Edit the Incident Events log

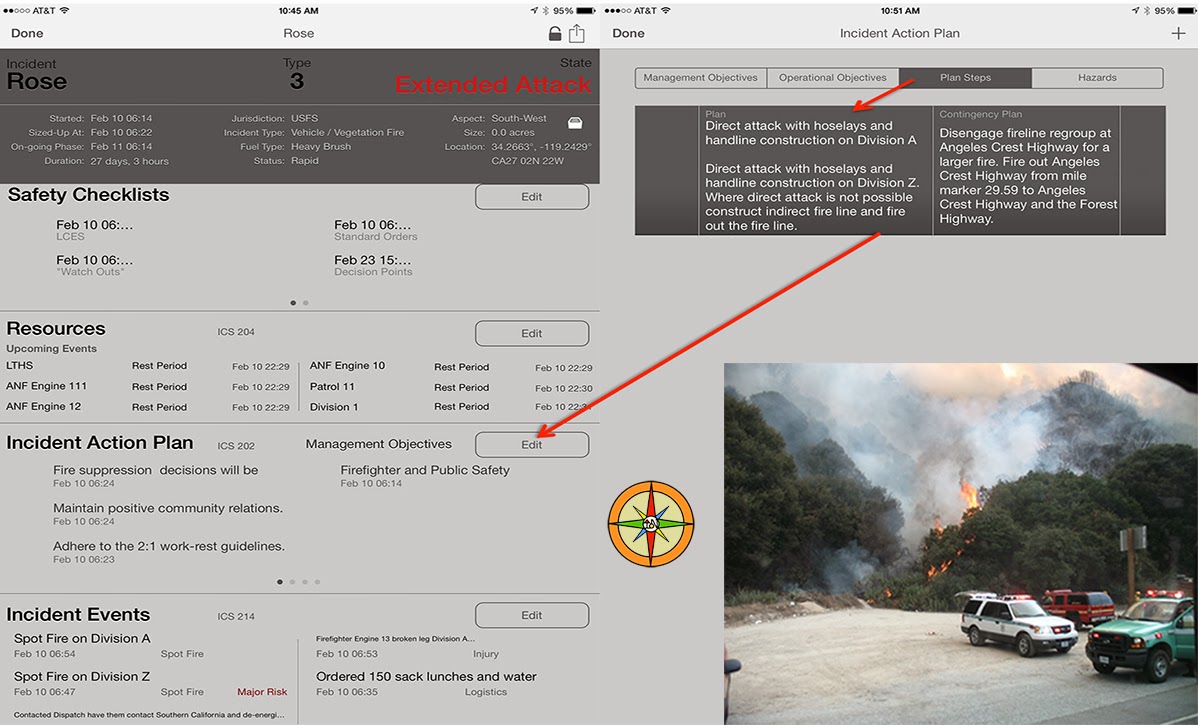[531, 615]
